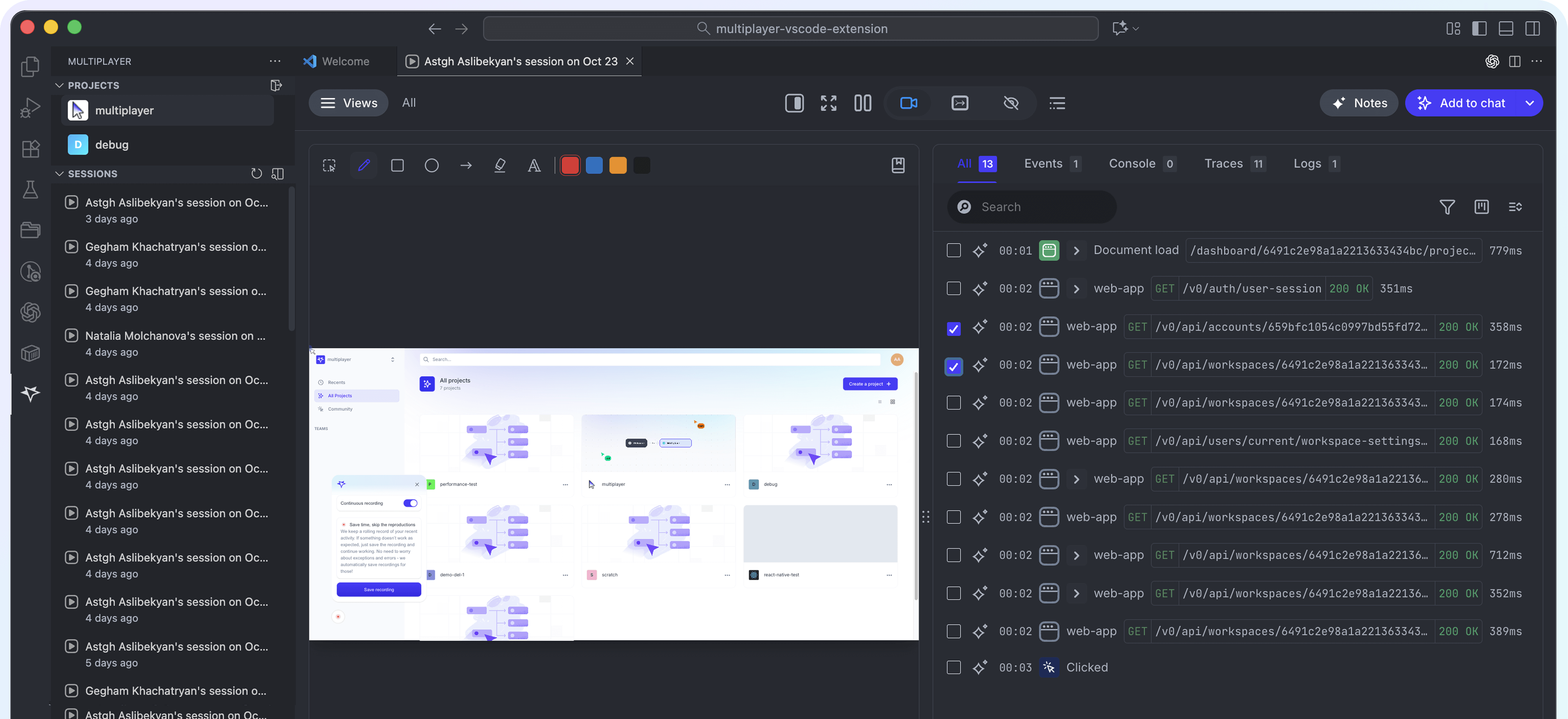Enter fullscreen video view
Screen dimensions: 1568x719
[x=828, y=103]
